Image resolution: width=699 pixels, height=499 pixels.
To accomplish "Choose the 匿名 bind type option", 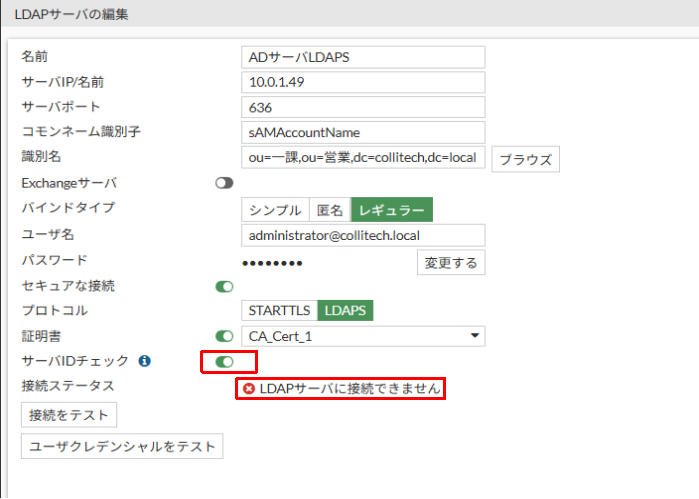I will (x=329, y=209).
